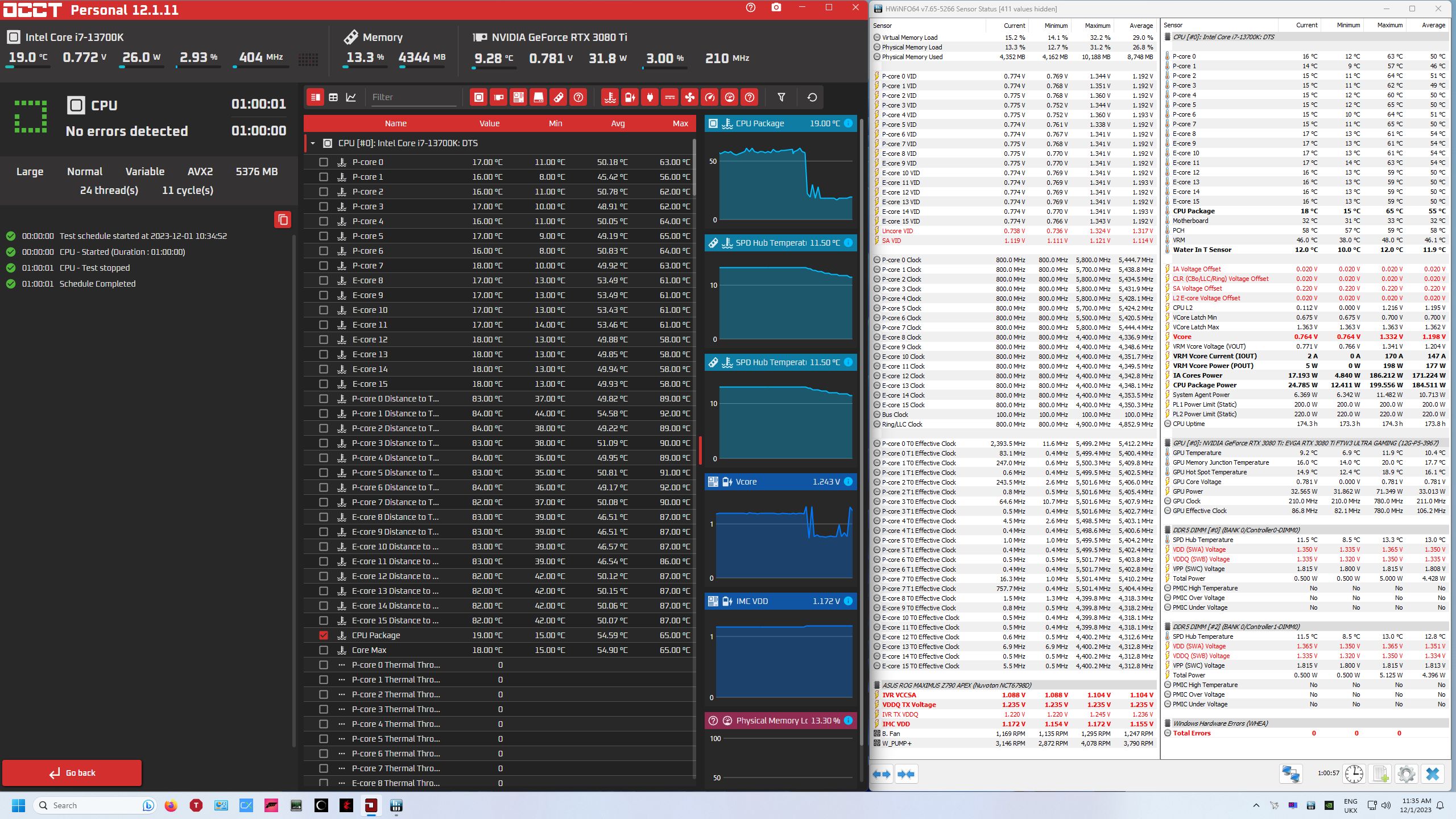Toggle the power plug sensor type filter in OCCT
Image resolution: width=1456 pixels, height=819 pixels.
click(650, 97)
